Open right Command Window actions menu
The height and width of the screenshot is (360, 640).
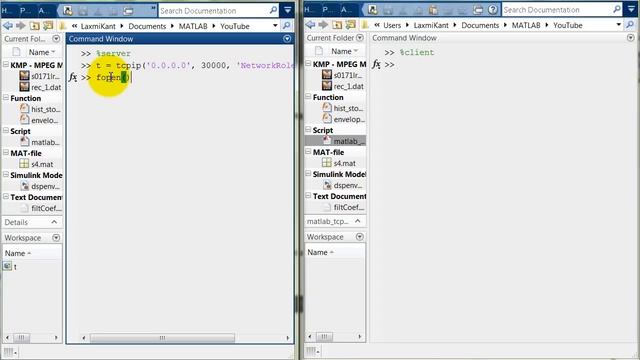[631, 38]
